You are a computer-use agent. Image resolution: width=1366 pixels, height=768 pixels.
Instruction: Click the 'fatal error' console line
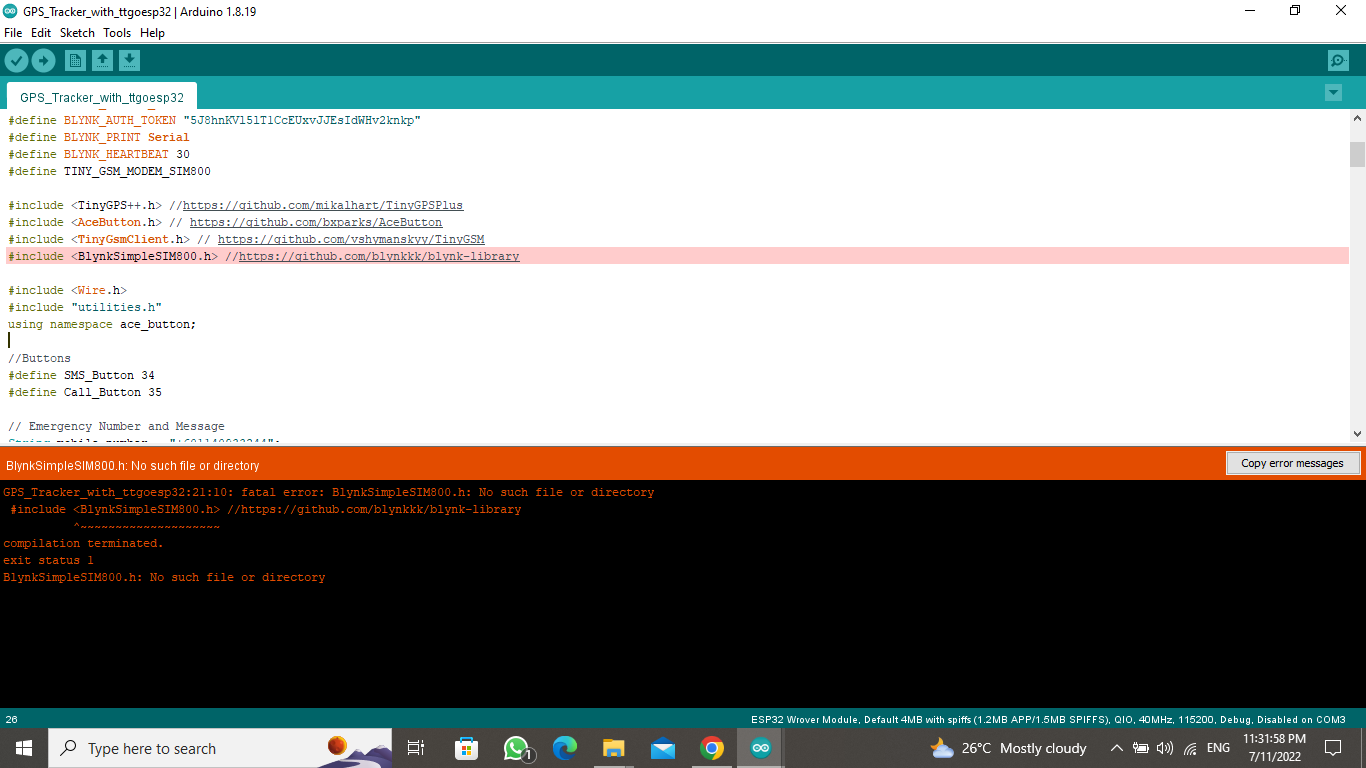click(329, 492)
